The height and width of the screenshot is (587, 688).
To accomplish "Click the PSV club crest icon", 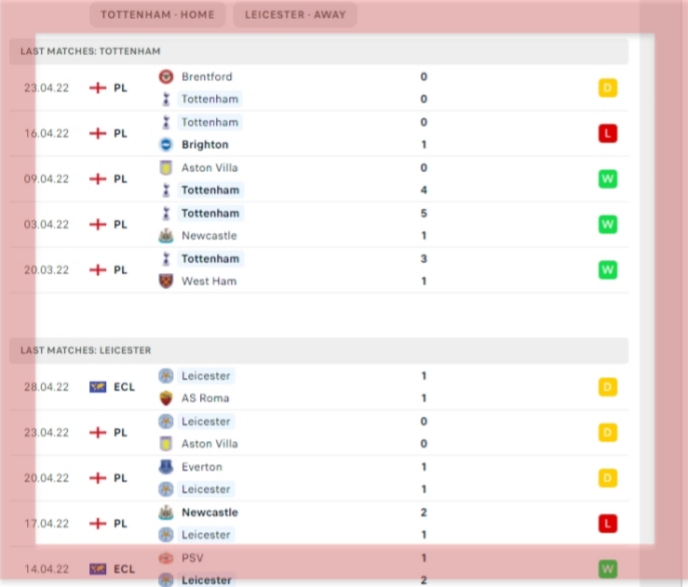I will click(x=166, y=557).
